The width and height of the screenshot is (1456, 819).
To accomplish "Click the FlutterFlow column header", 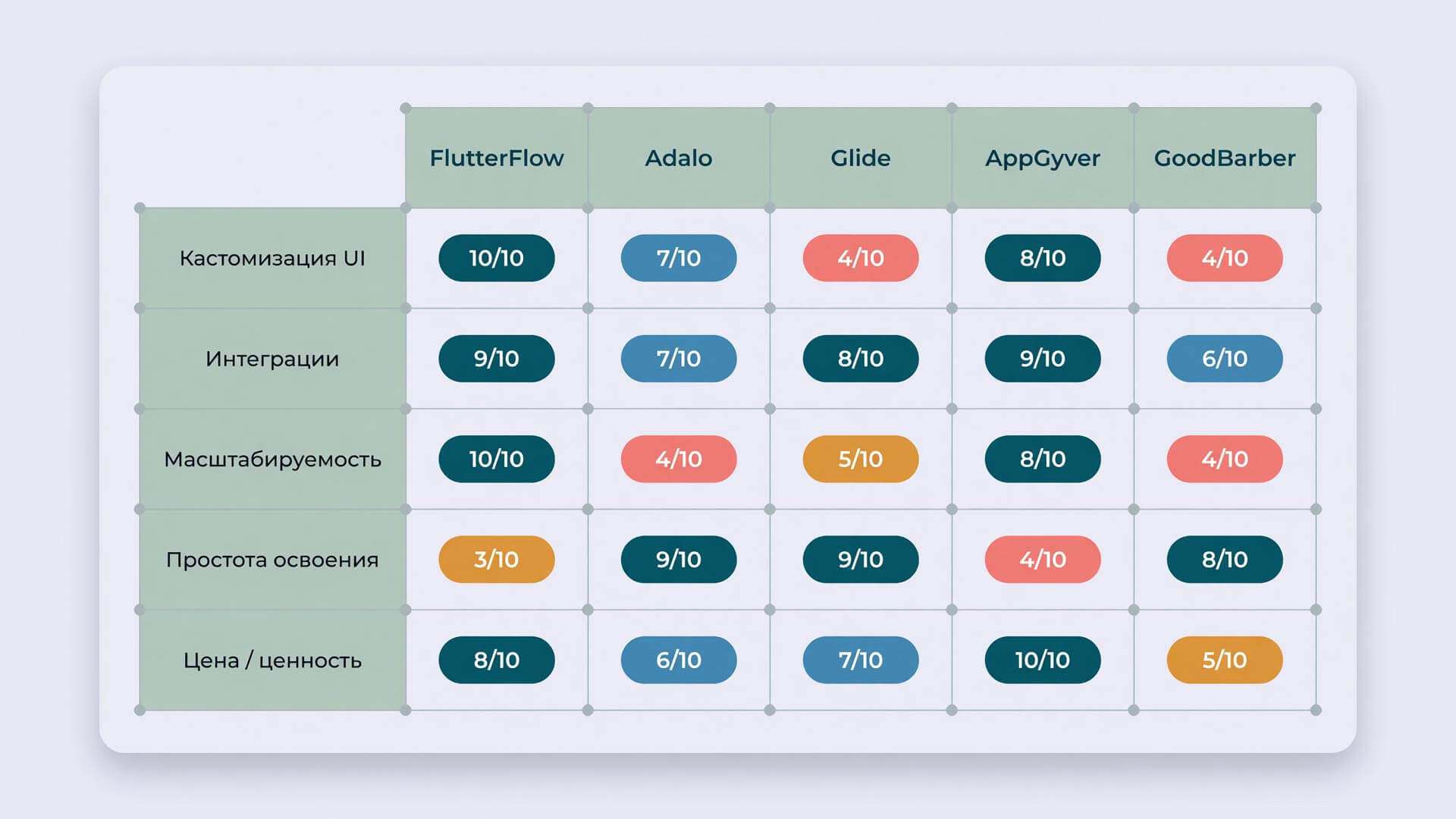I will pos(497,158).
